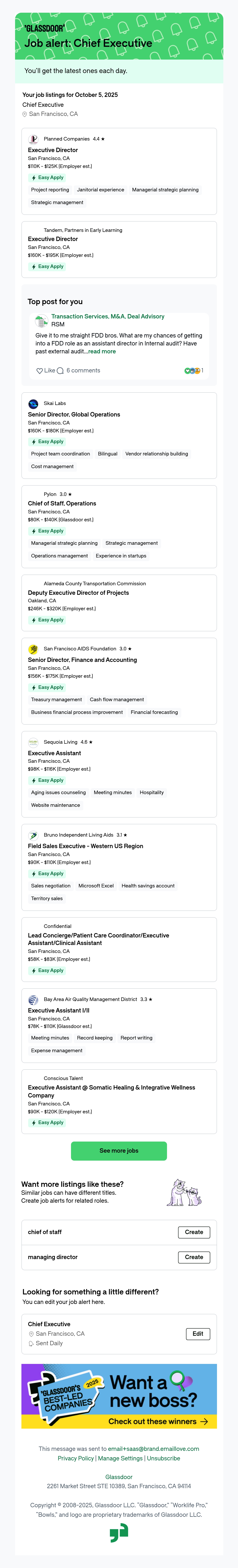Click Bay Area Air Quality District logo
This screenshot has width=238, height=1568.
(x=34, y=999)
